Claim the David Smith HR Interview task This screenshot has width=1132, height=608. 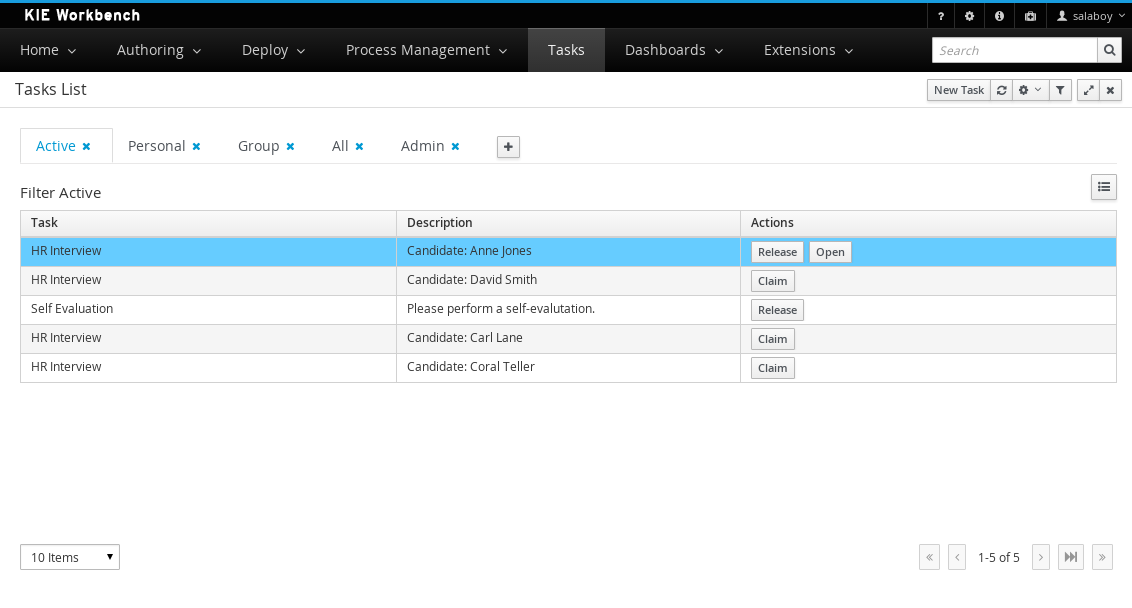click(772, 281)
